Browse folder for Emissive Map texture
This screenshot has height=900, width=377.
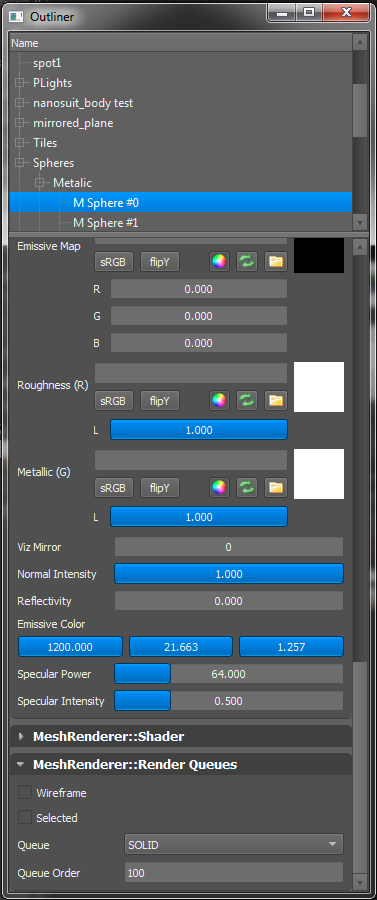coord(276,262)
